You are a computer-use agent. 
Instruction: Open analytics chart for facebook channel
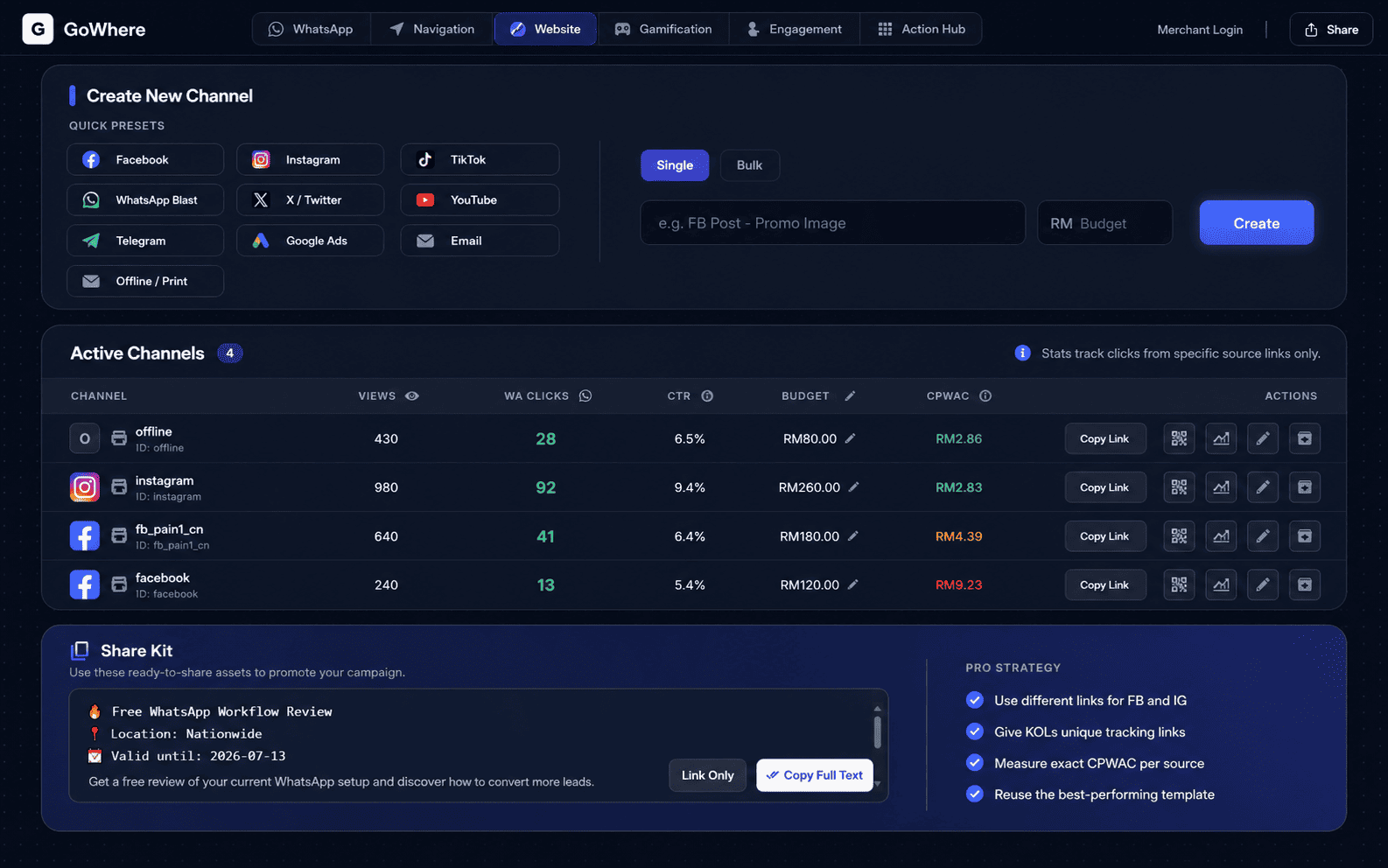1221,584
